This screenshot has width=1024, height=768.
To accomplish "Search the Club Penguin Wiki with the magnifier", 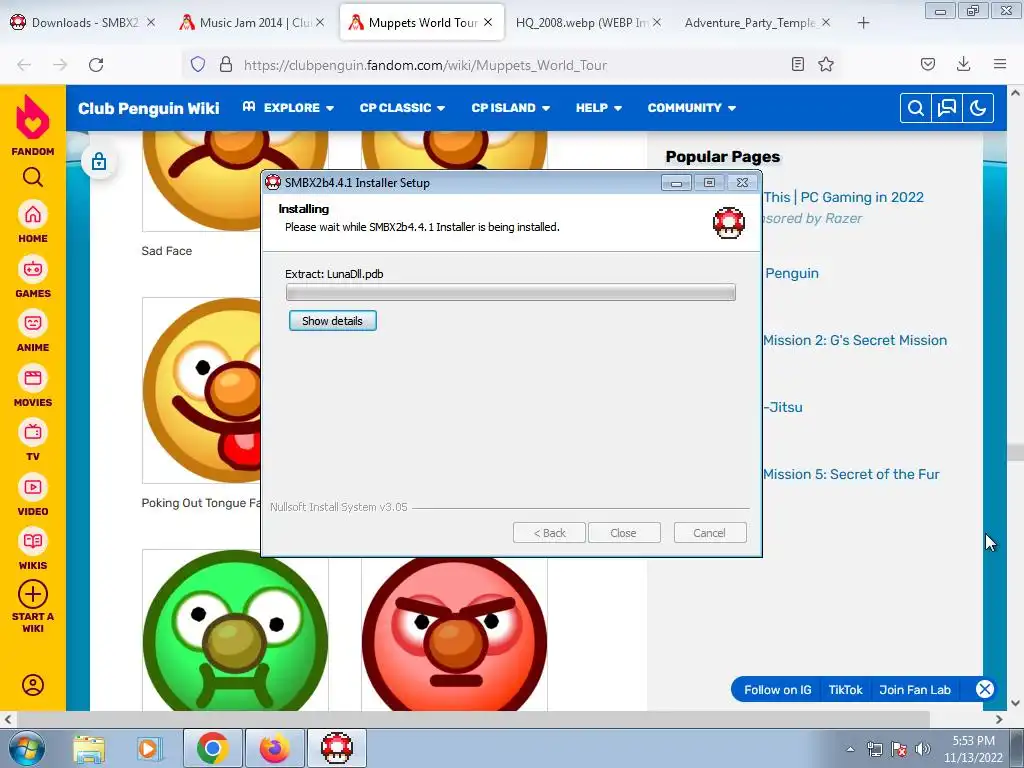I will [x=916, y=108].
